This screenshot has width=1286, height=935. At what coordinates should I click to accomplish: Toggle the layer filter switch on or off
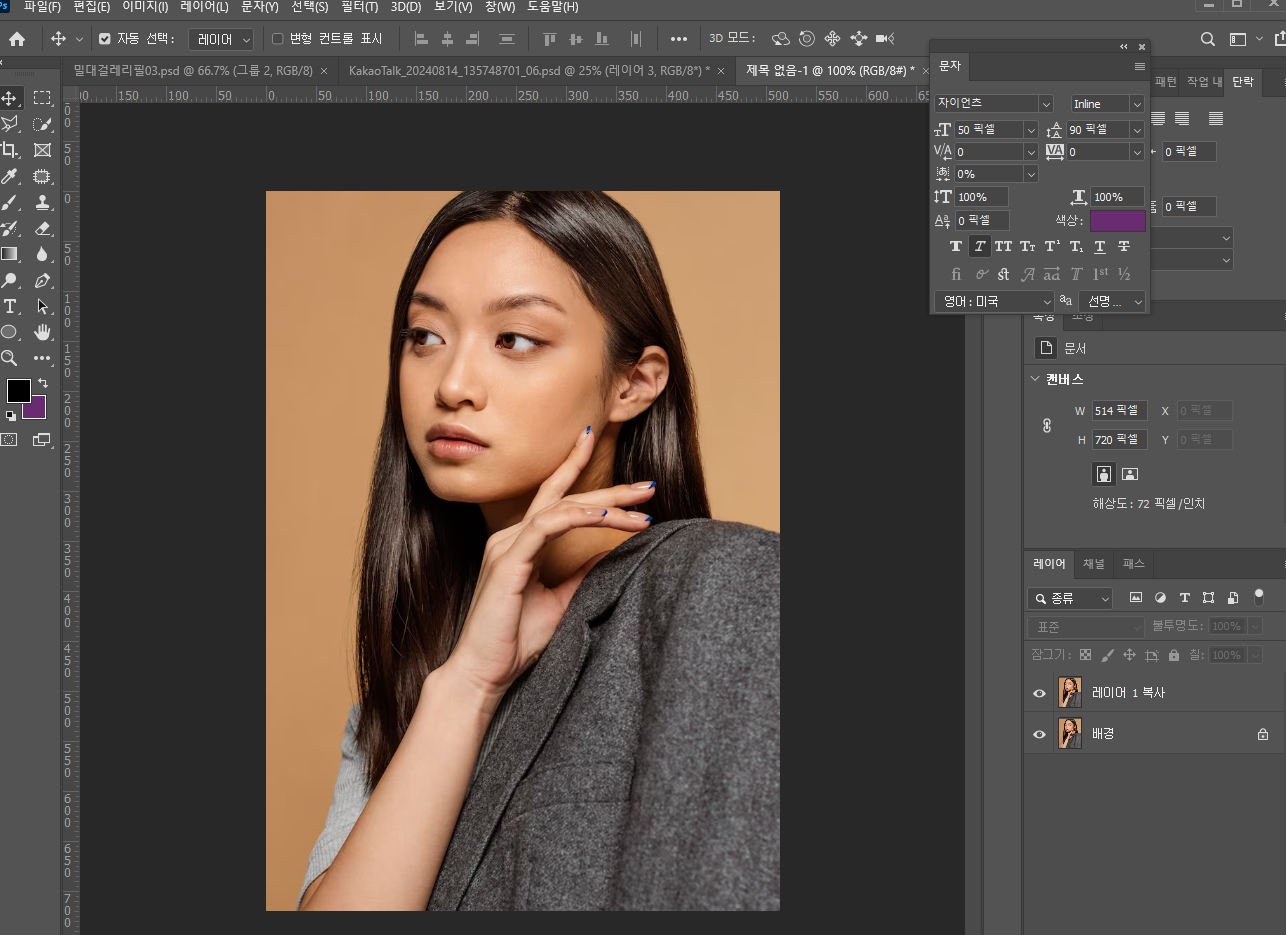coord(1259,596)
